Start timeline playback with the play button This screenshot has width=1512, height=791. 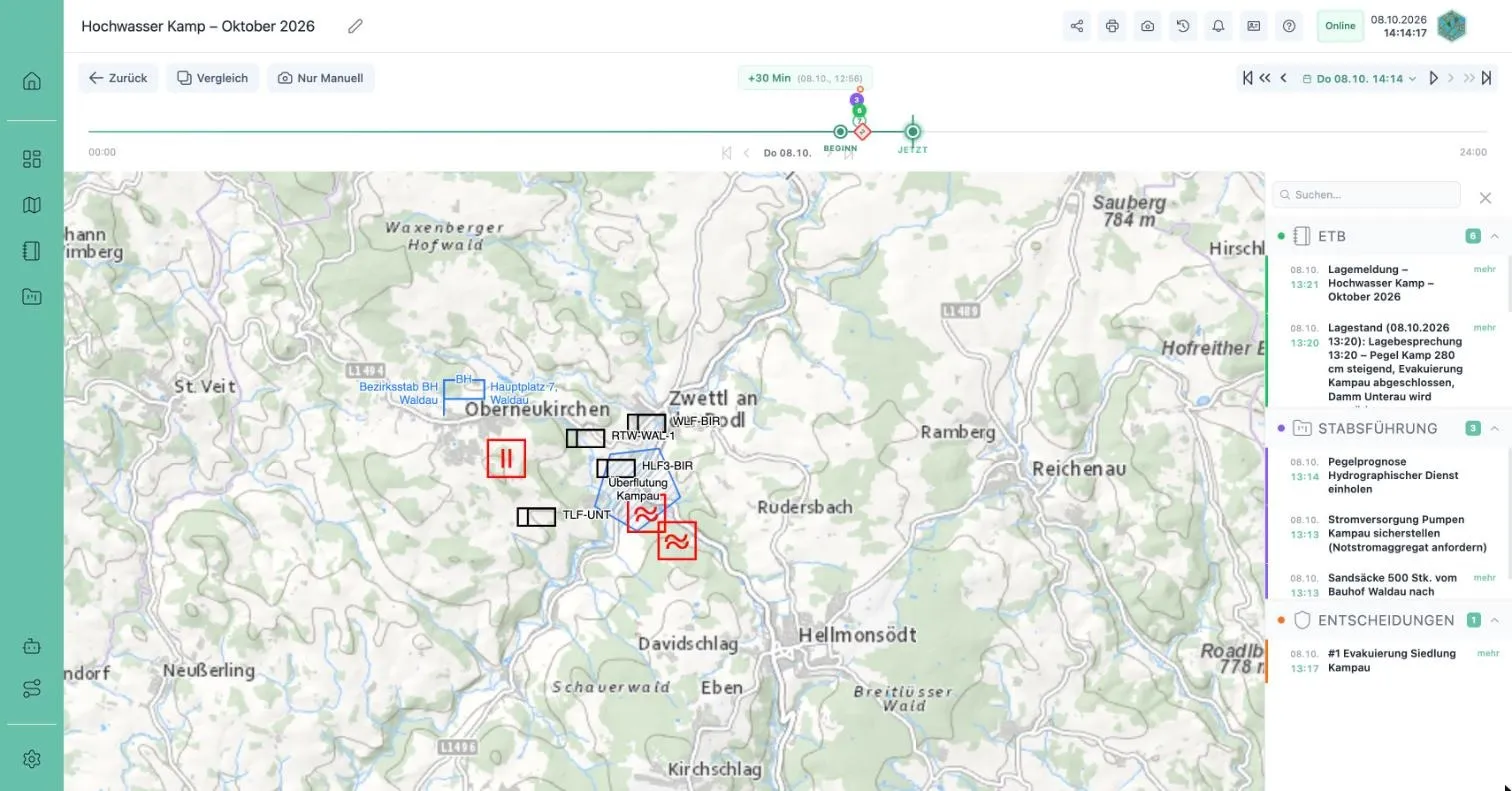[1434, 78]
